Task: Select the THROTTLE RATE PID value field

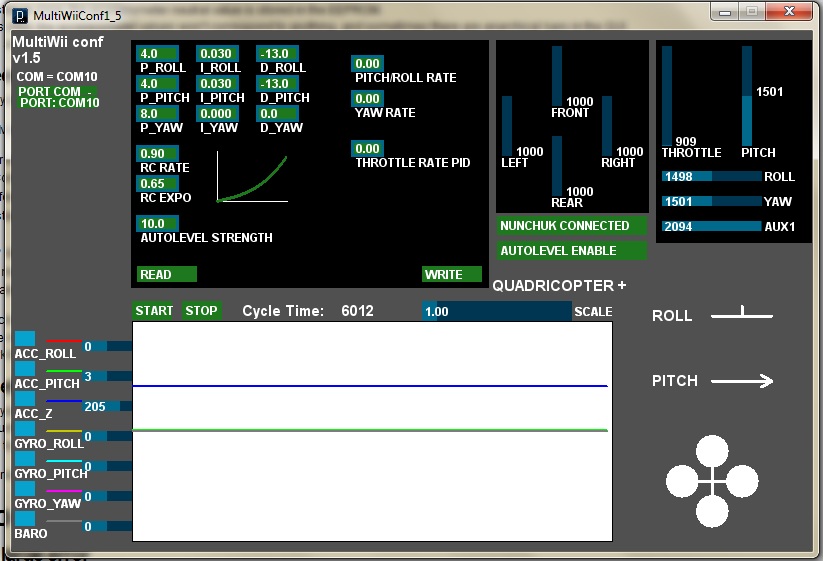Action: (367, 148)
